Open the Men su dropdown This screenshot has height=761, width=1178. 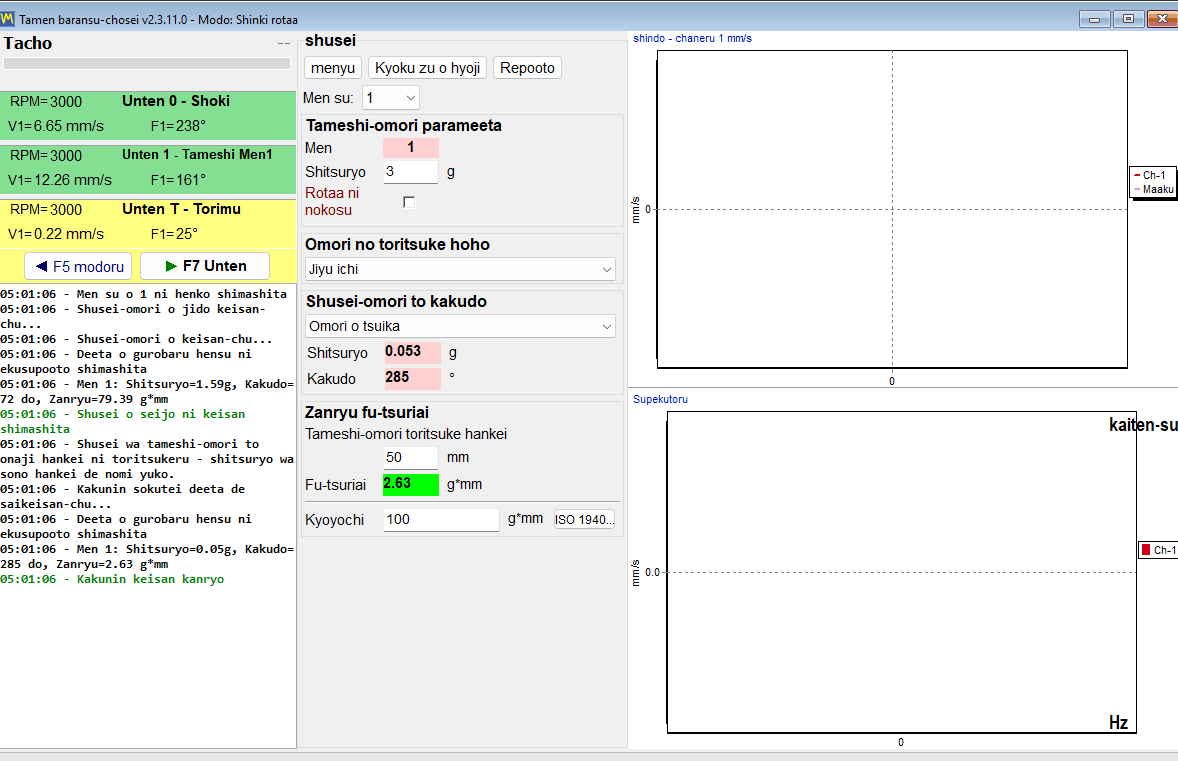(x=391, y=98)
